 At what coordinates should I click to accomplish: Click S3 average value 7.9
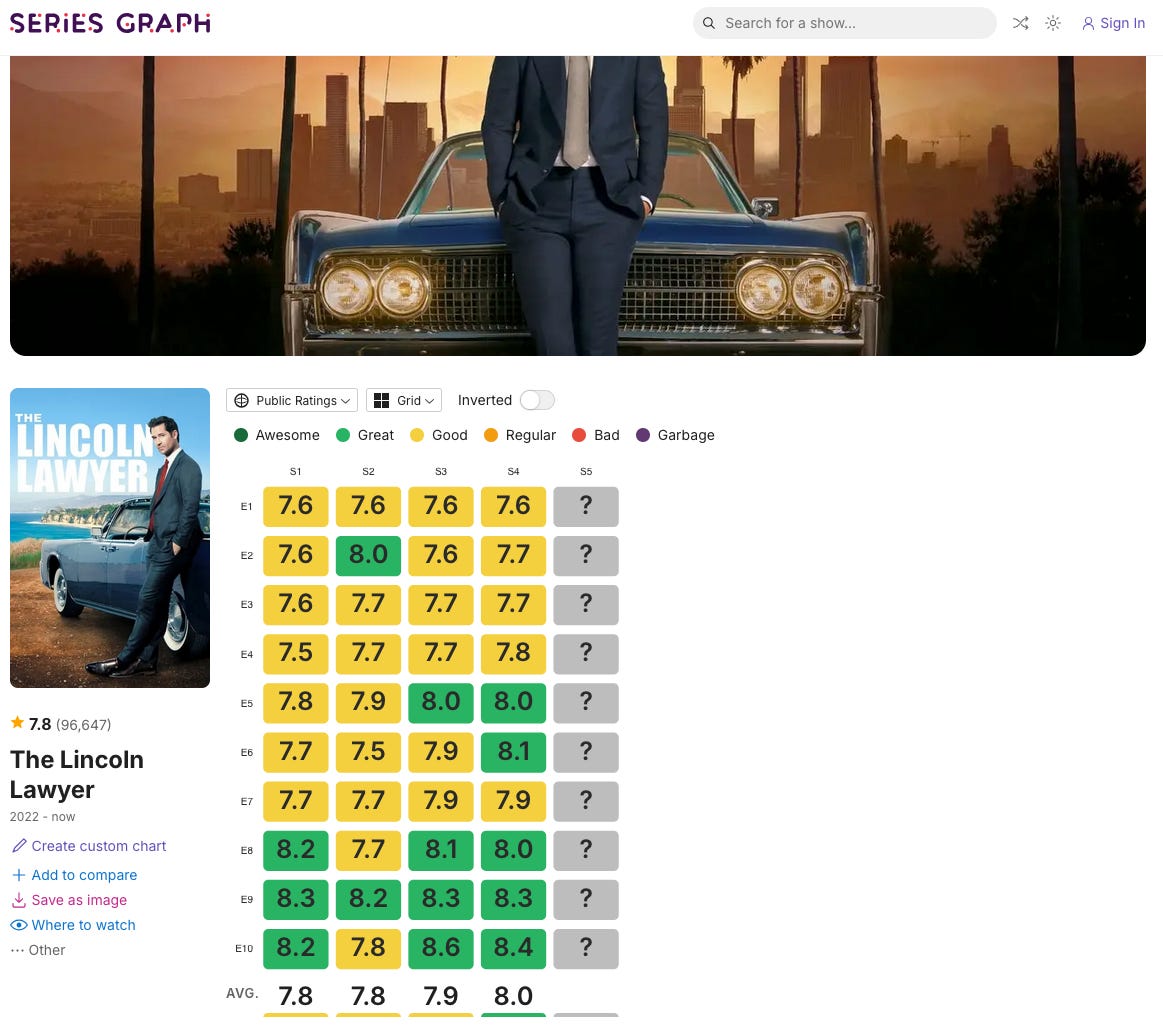pos(441,996)
